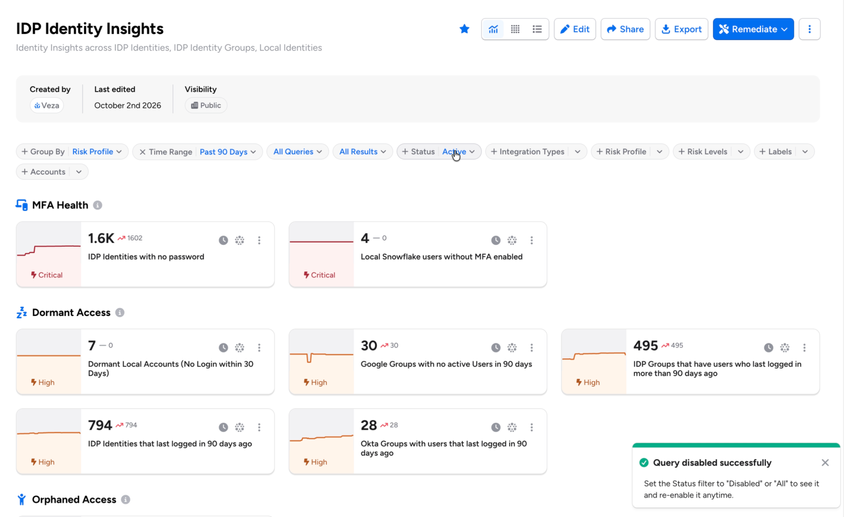Open the three-dot menu on Google Groups card
This screenshot has height=517, width=844.
click(531, 348)
